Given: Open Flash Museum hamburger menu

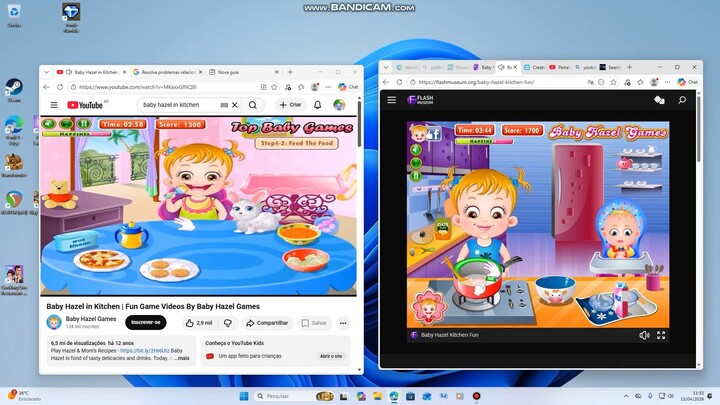Looking at the screenshot, I should pos(392,100).
